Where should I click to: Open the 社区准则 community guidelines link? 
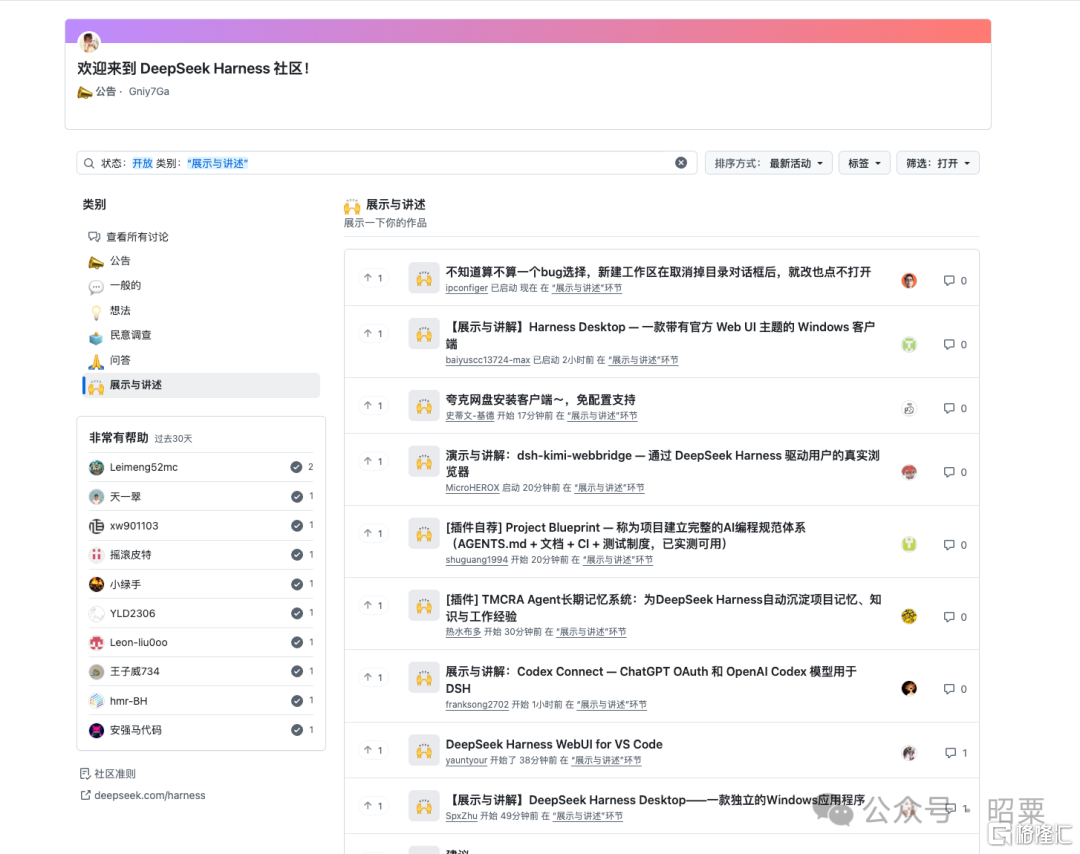[108, 773]
